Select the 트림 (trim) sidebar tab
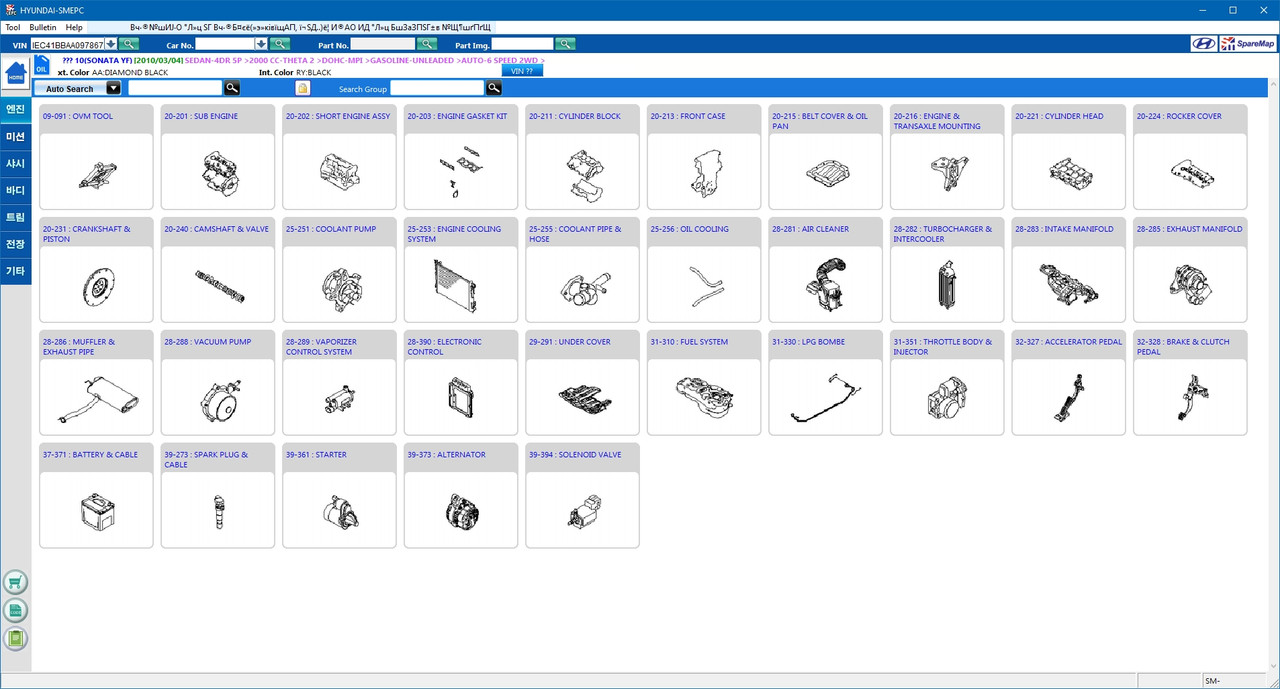Image resolution: width=1280 pixels, height=689 pixels. pos(15,217)
